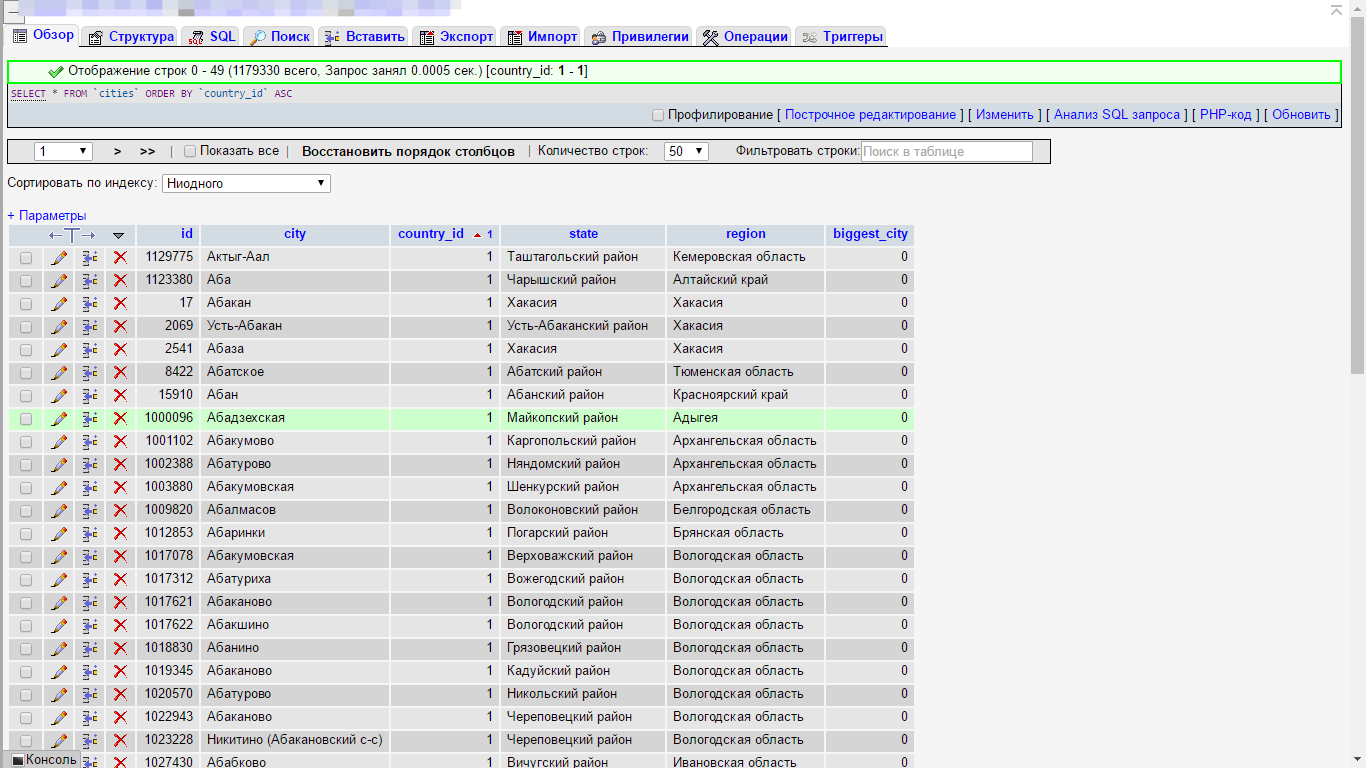The width and height of the screenshot is (1366, 768).
Task: Click the Построчное редактирование link
Action: [870, 115]
